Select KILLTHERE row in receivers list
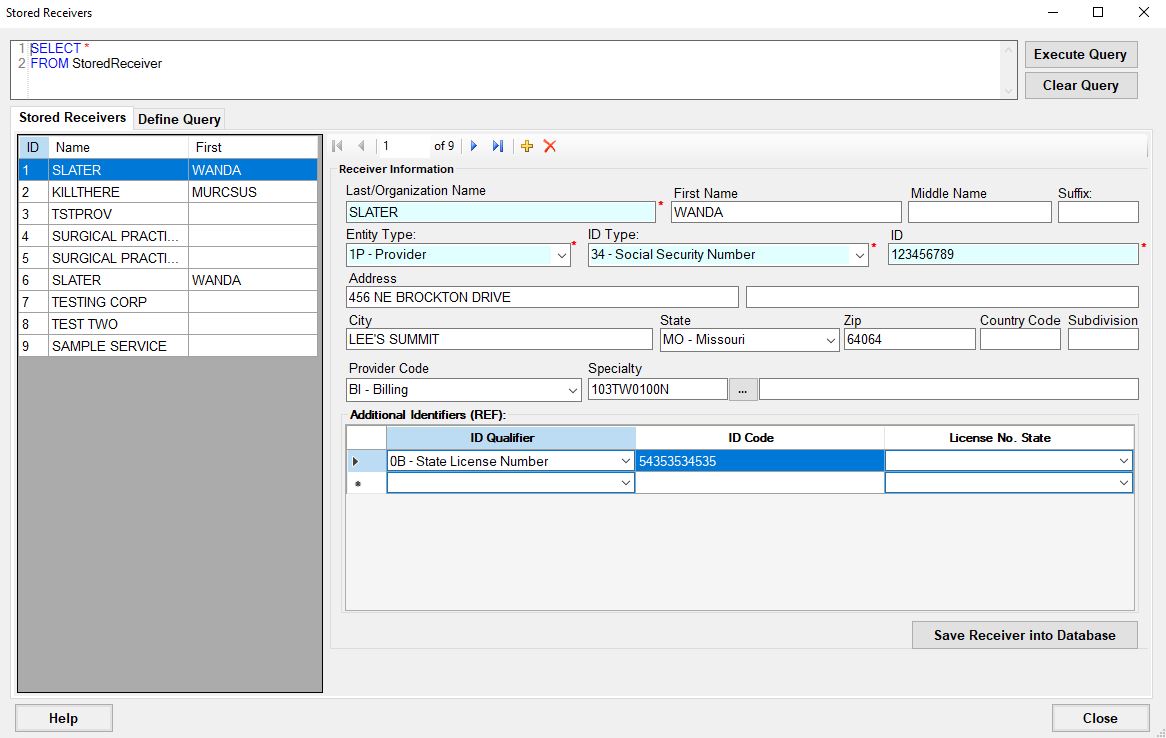Viewport: 1166px width, 738px height. click(x=170, y=192)
